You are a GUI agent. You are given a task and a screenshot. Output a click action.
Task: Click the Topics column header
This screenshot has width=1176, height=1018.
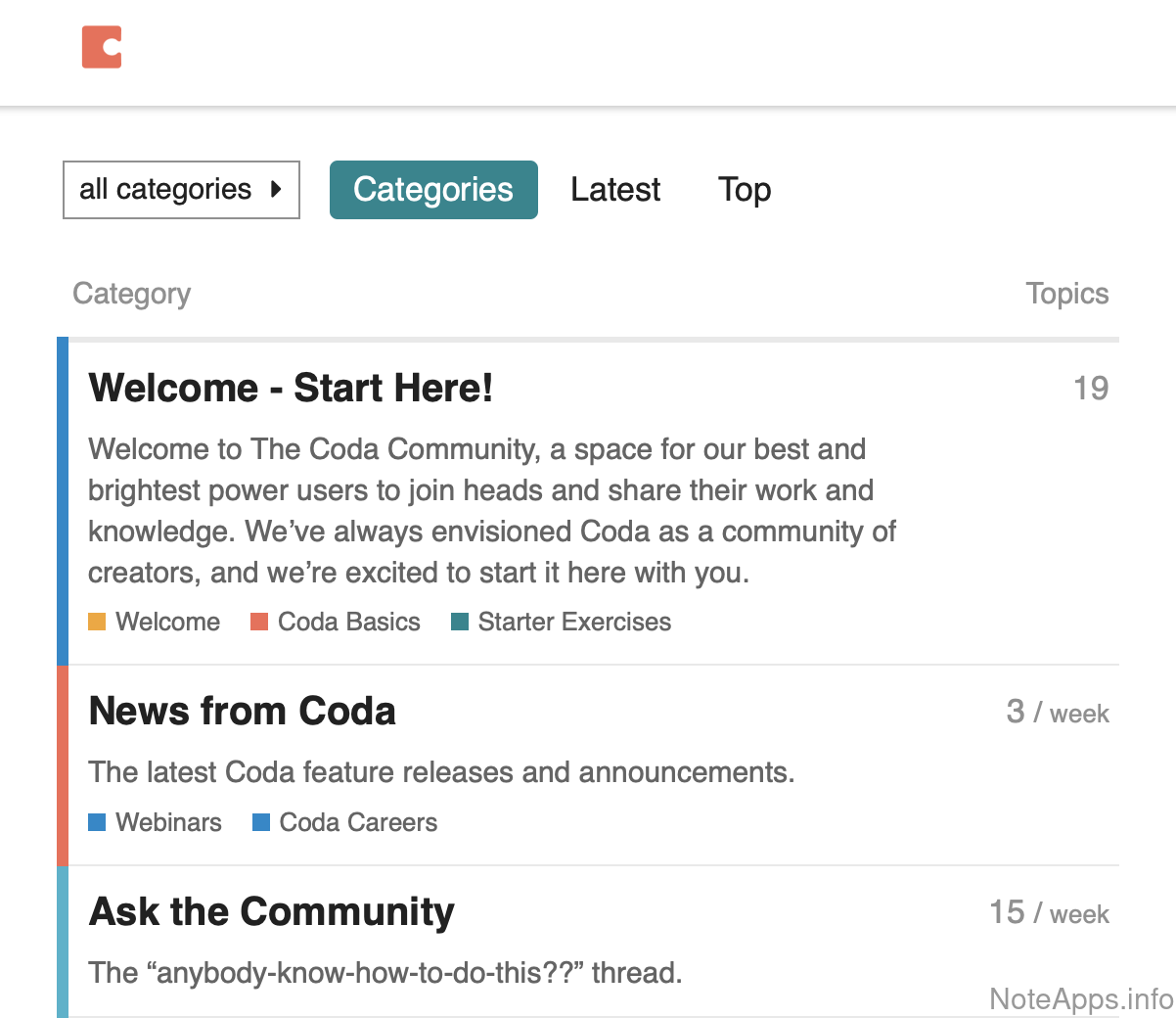[1066, 294]
